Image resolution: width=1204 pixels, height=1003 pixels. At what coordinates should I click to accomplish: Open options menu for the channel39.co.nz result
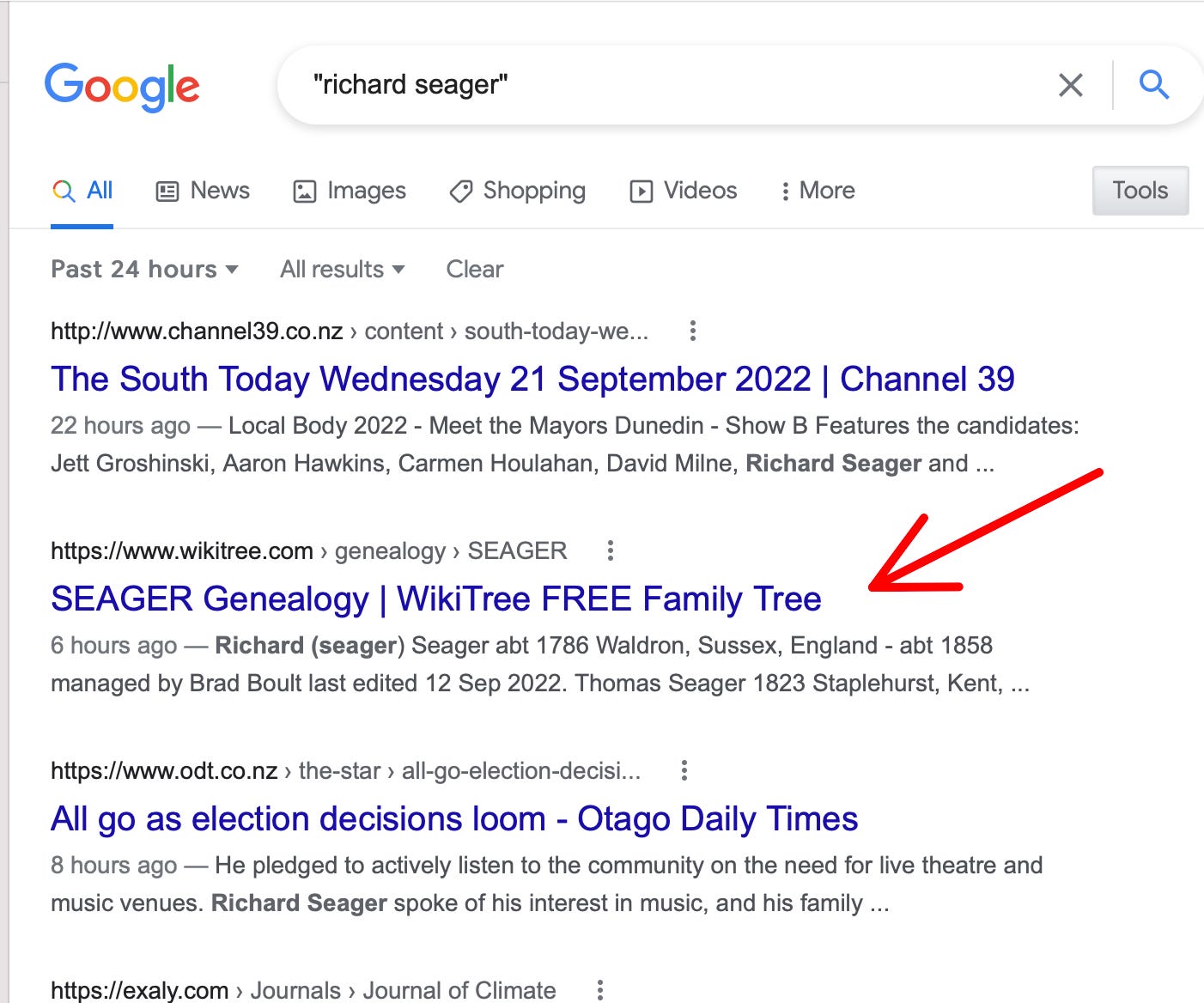click(693, 331)
